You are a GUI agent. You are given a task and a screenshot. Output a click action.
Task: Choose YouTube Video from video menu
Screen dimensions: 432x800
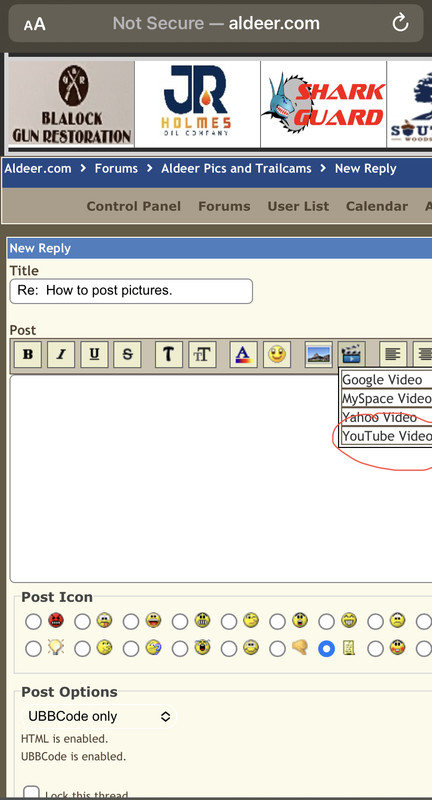tap(386, 436)
